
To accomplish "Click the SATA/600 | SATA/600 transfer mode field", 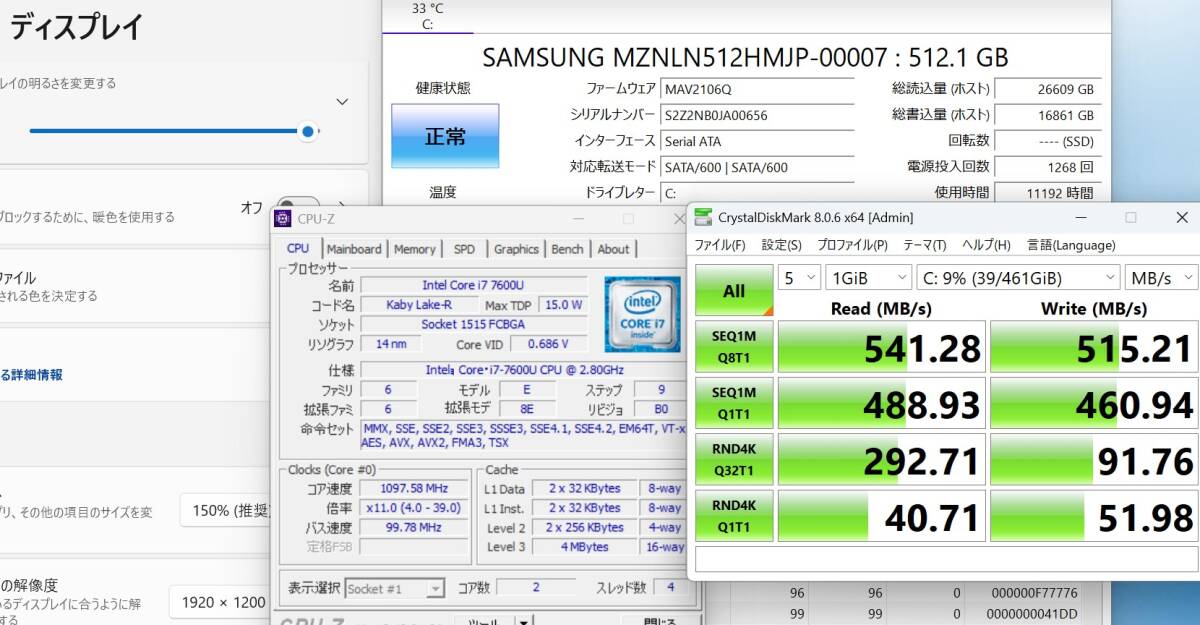I will pyautogui.click(x=757, y=167).
